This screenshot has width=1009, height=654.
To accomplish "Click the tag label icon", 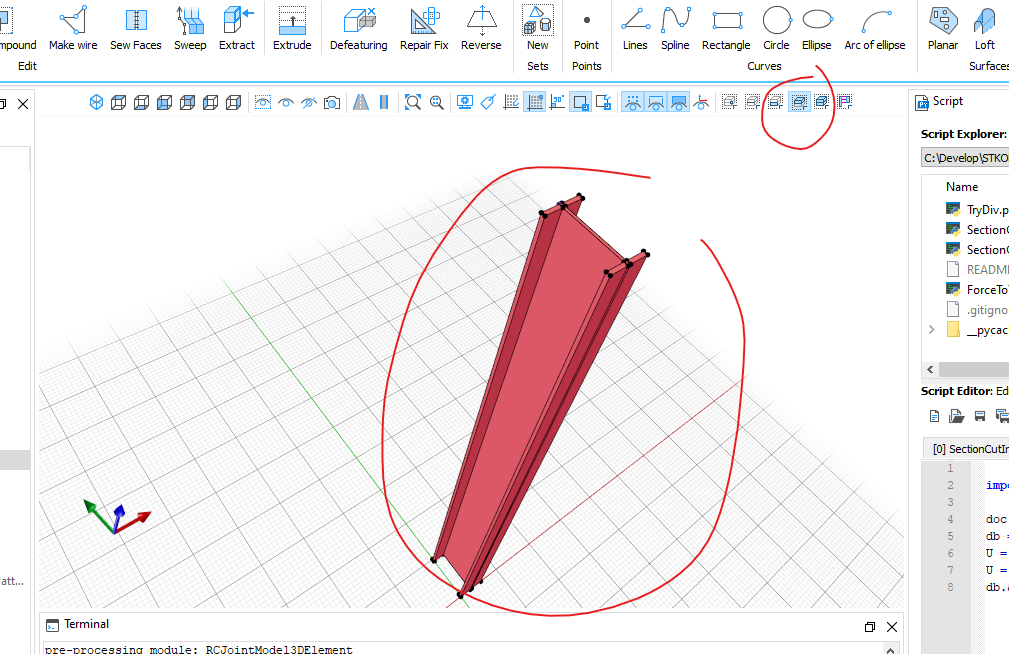I will pyautogui.click(x=488, y=102).
